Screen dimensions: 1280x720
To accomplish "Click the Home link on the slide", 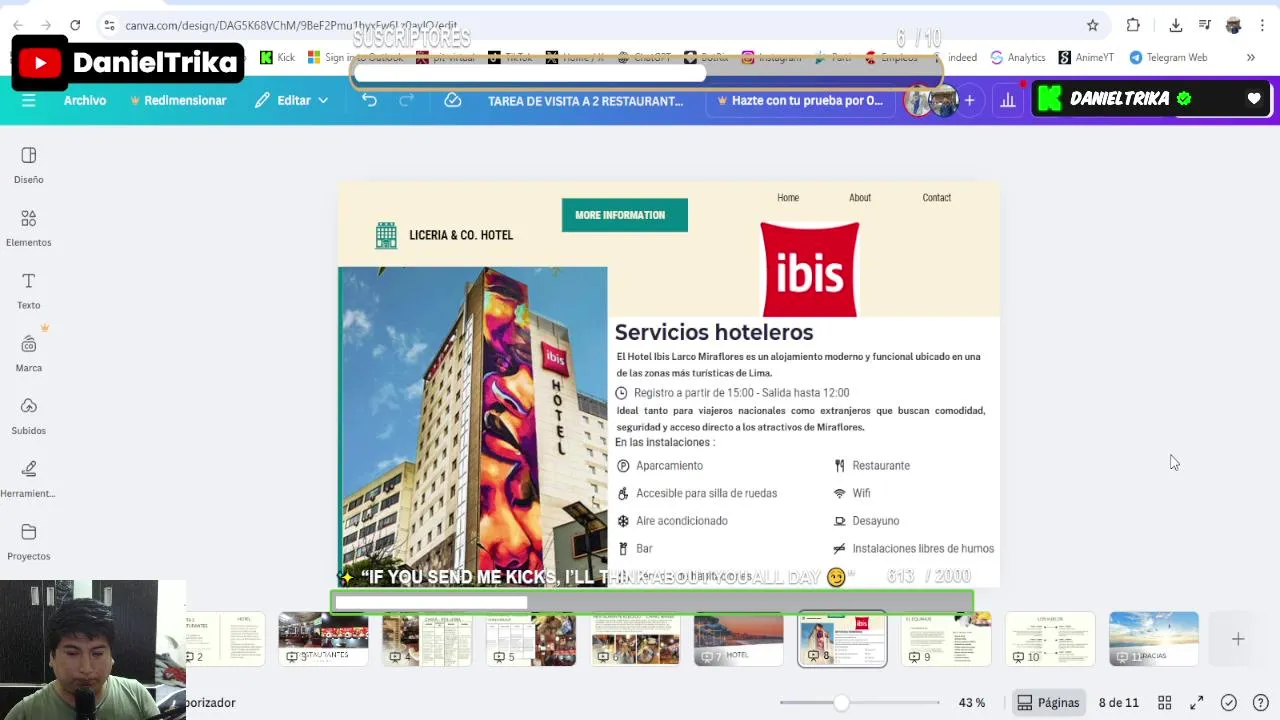I will click(788, 198).
